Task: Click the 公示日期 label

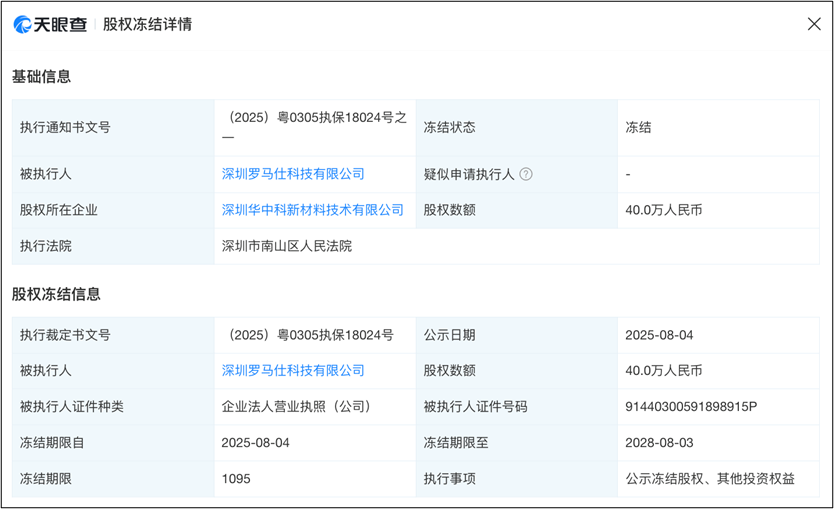Action: tap(449, 335)
